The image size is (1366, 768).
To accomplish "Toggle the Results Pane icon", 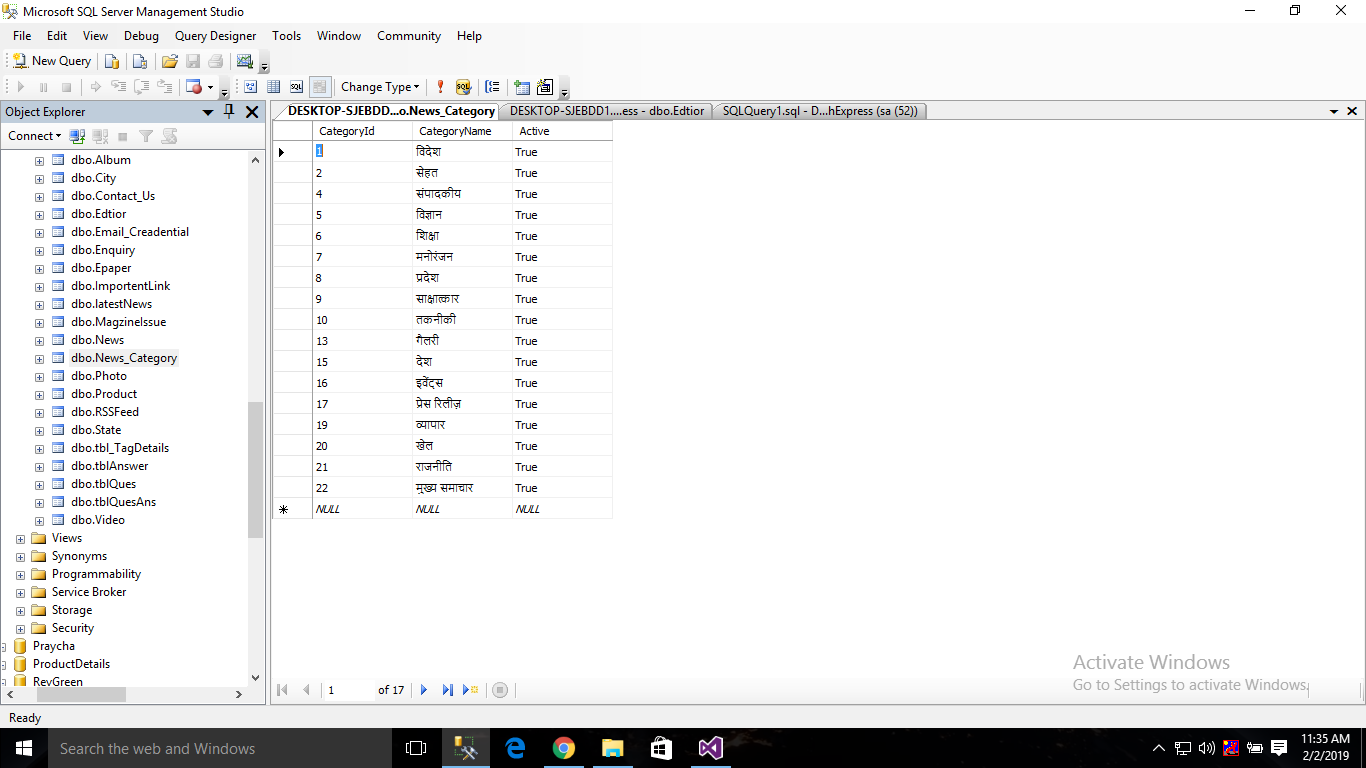I will (320, 87).
